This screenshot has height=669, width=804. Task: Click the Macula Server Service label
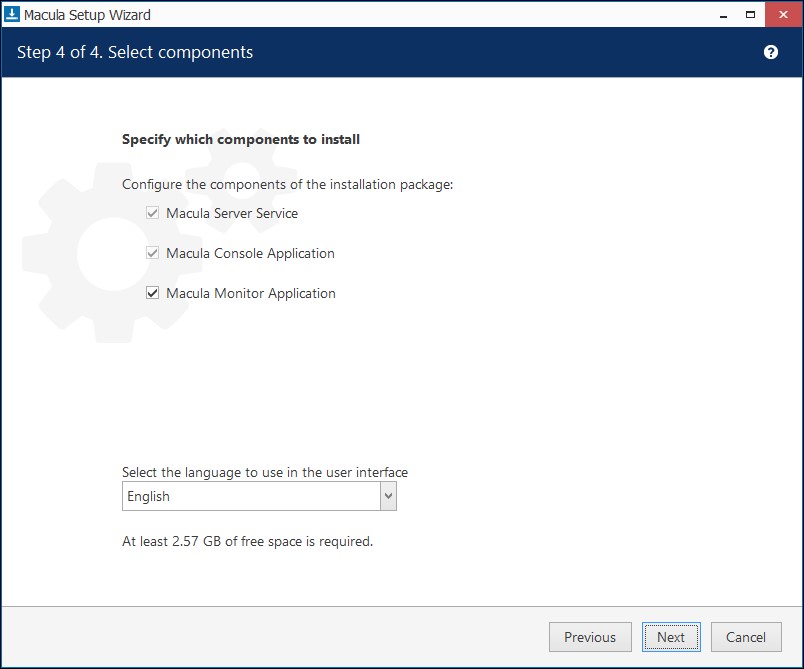coord(232,213)
